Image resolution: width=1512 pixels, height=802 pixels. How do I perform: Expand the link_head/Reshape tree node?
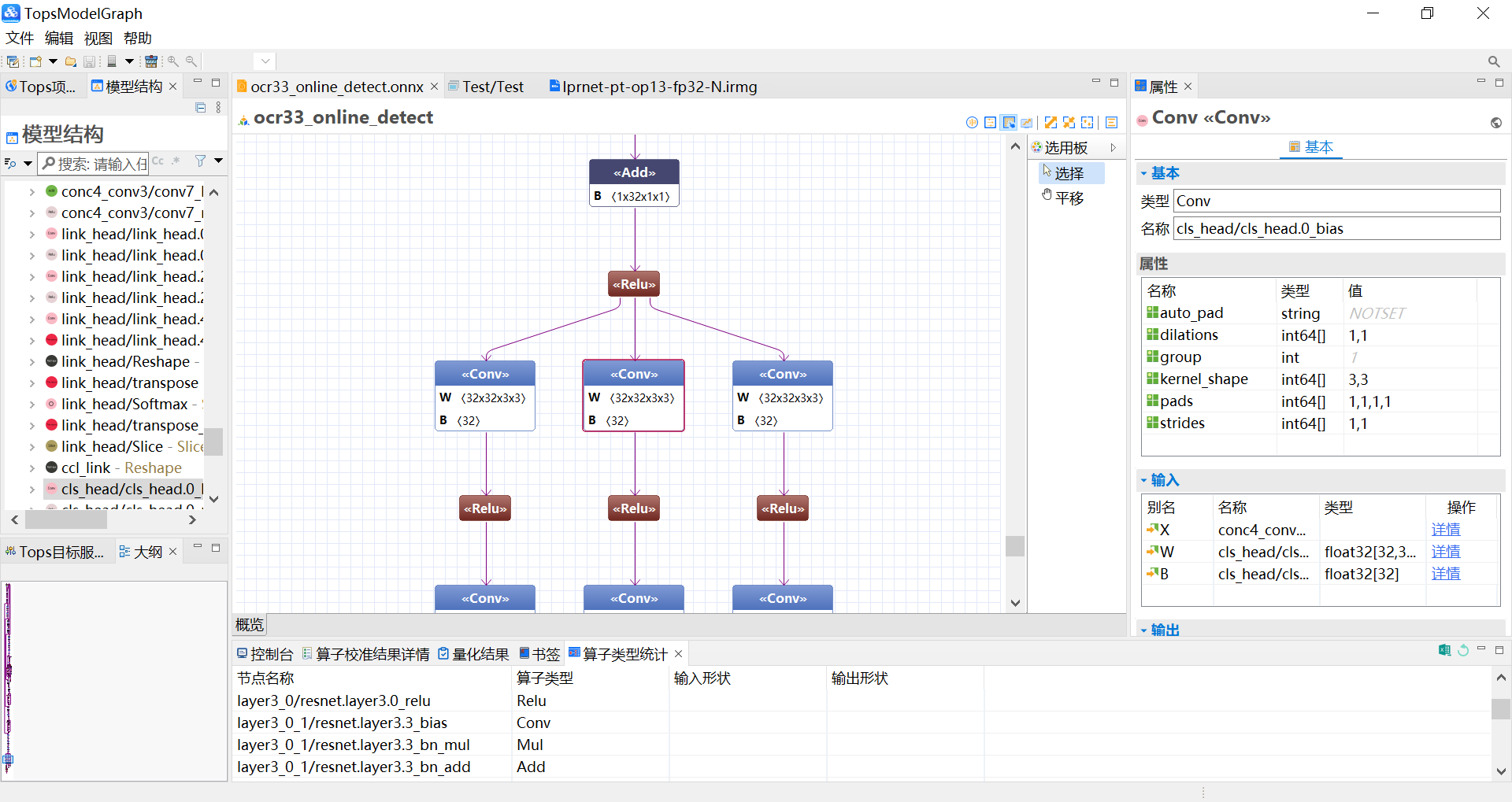point(31,362)
